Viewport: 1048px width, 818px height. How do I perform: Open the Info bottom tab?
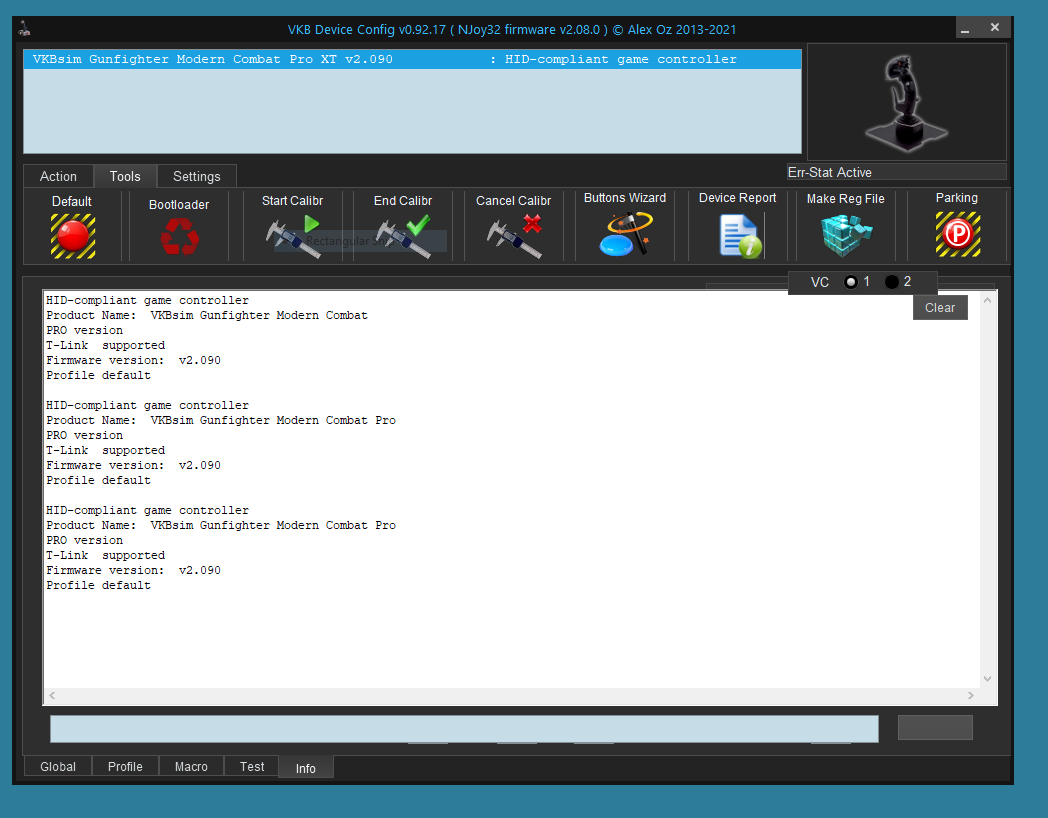305,769
